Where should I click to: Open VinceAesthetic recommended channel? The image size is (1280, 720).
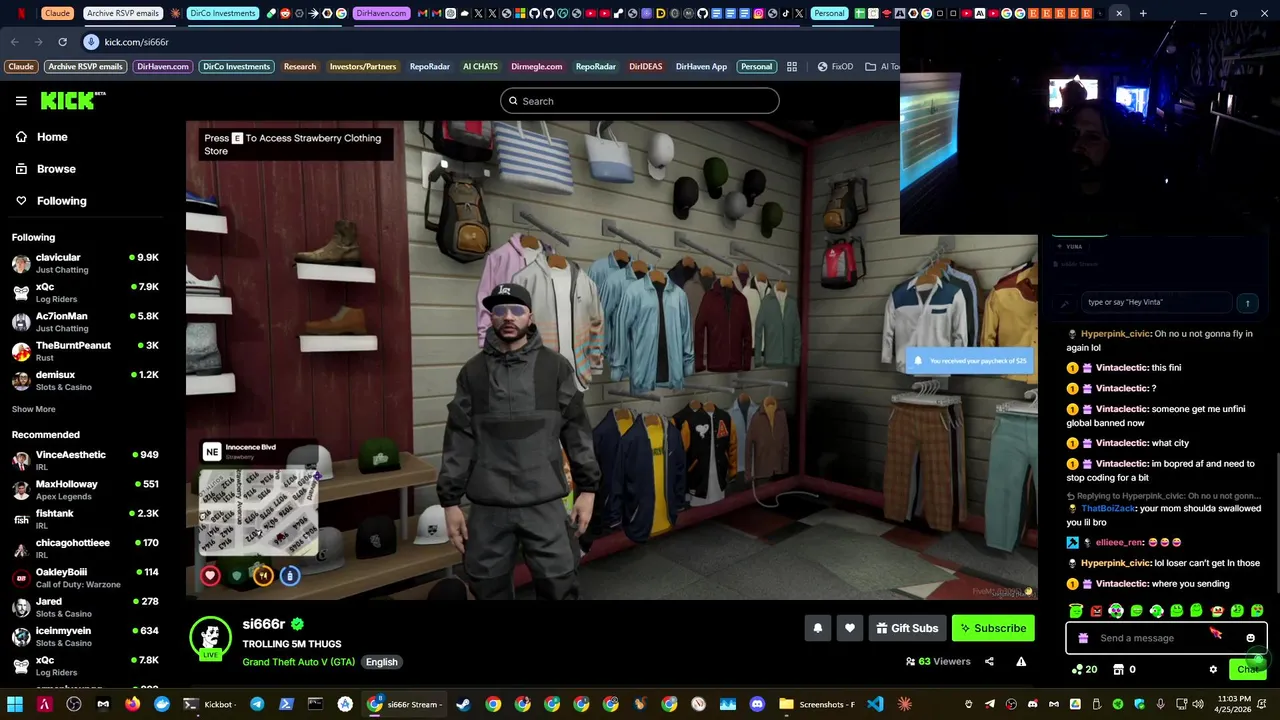tap(85, 460)
